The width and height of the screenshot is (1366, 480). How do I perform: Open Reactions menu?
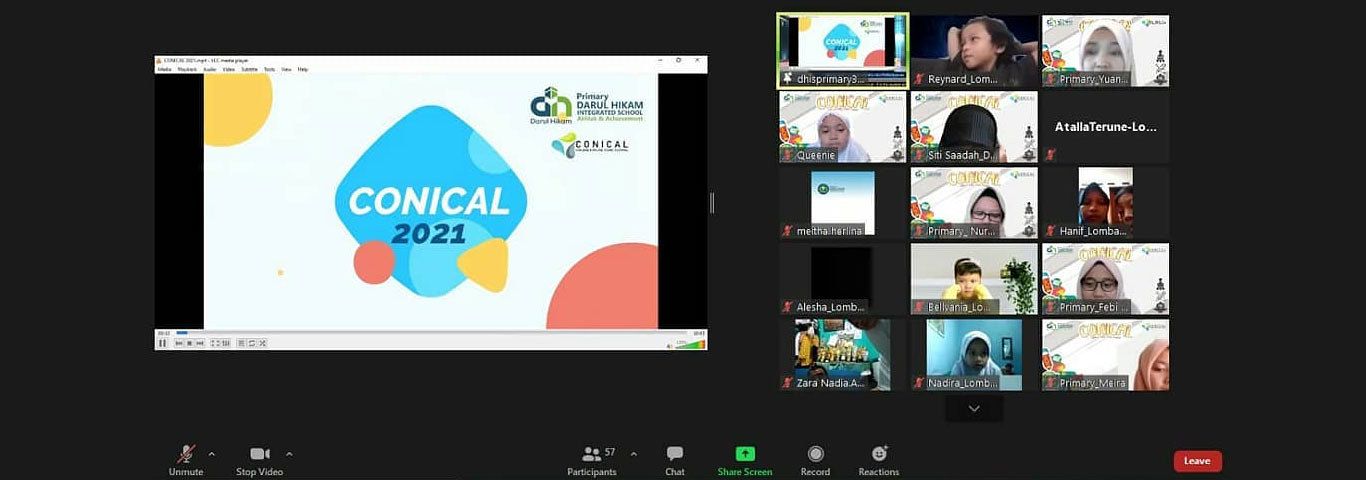(x=879, y=460)
